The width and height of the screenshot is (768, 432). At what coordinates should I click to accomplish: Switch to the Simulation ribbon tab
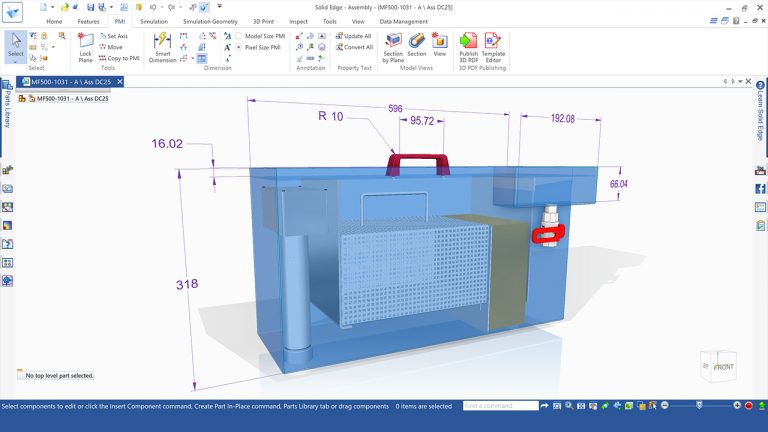point(154,21)
